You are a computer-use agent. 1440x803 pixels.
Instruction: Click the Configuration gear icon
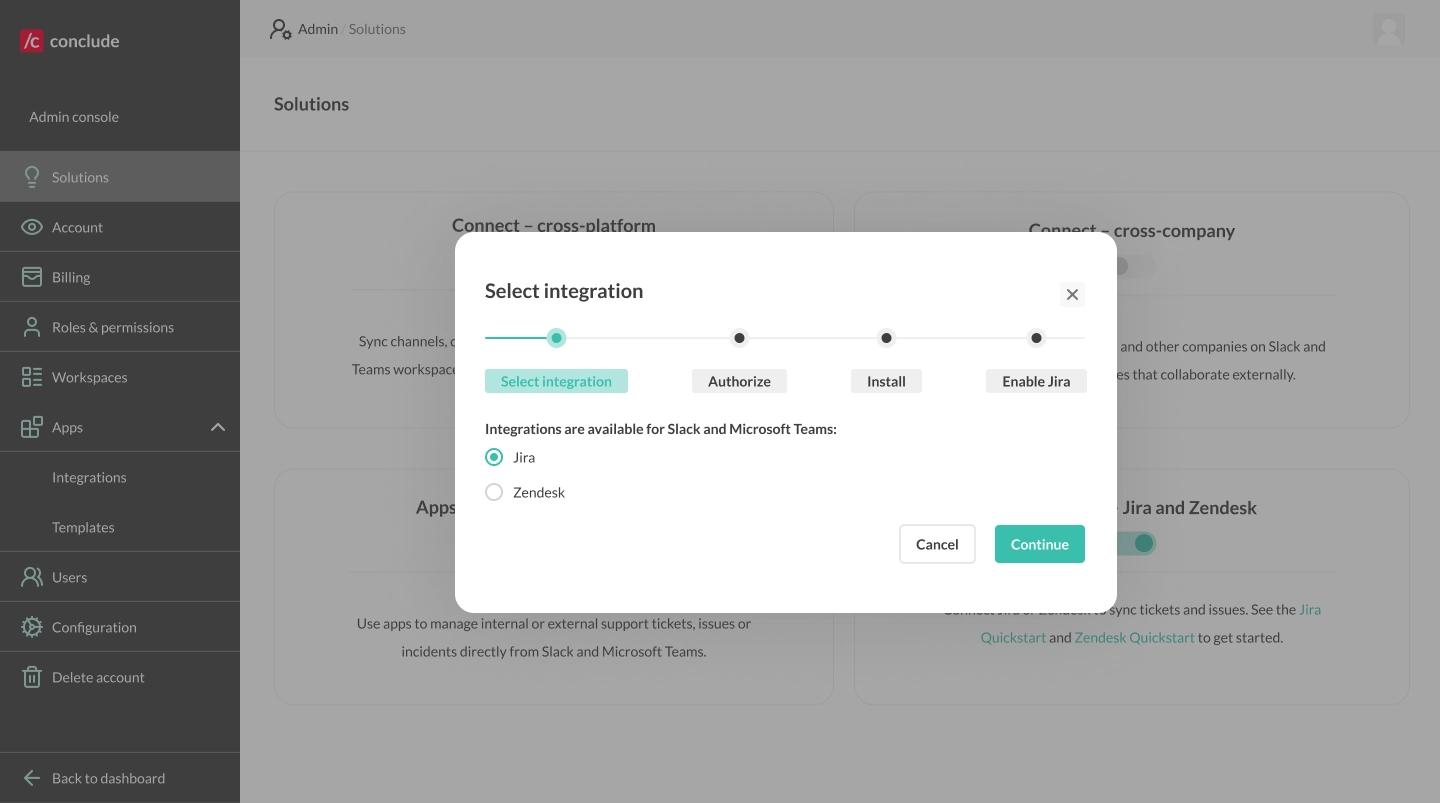coord(31,626)
